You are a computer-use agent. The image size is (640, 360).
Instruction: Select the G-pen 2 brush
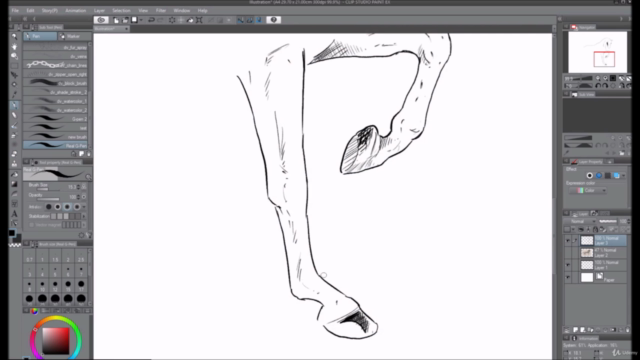[x=56, y=119]
